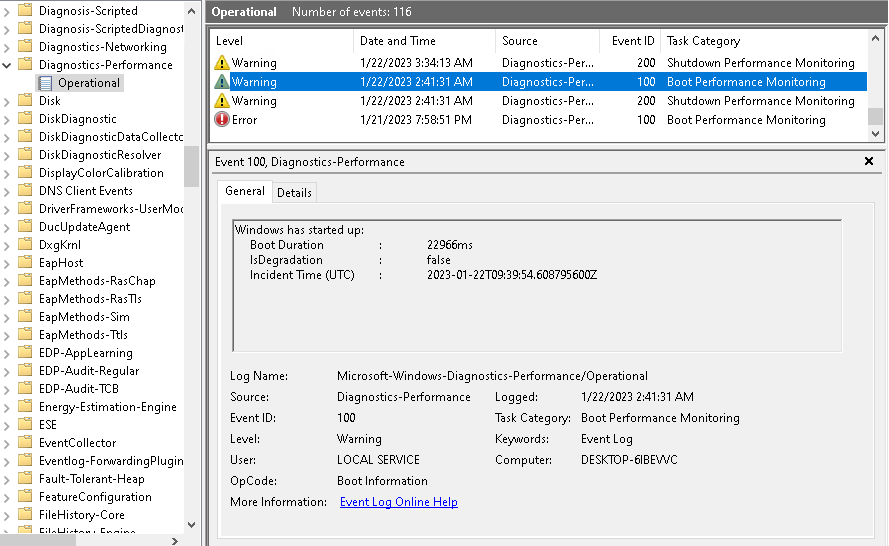The image size is (889, 546).
Task: Click the red error icon on the 7:58:51 PM event
Action: 222,120
